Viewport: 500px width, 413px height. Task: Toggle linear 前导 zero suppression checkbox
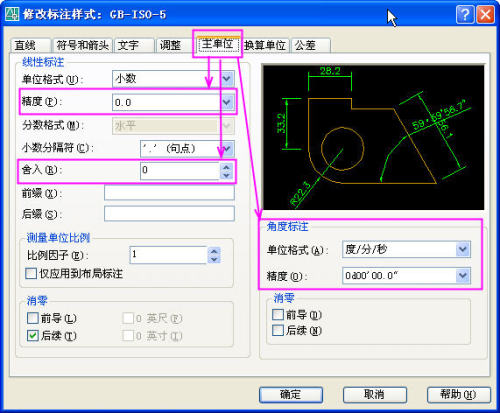pos(33,318)
